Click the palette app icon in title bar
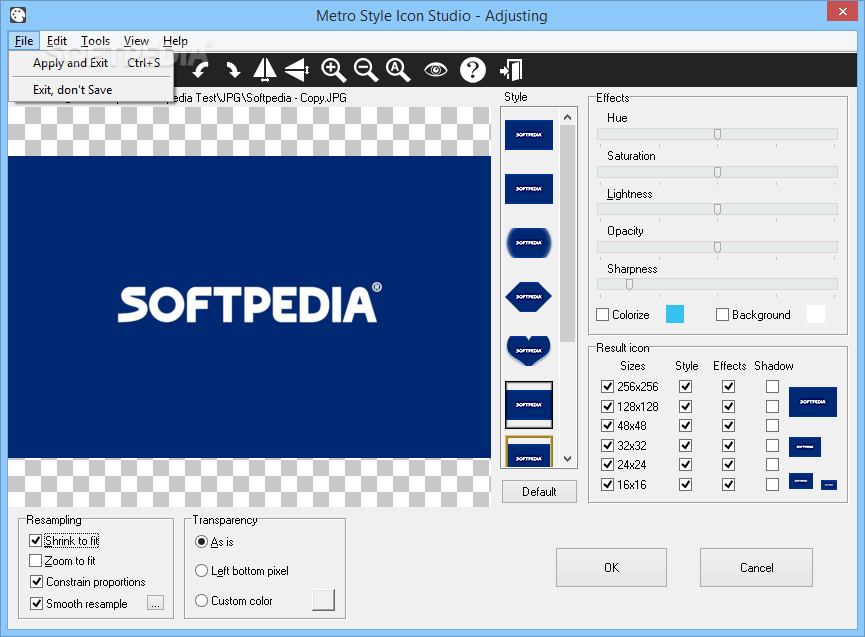The image size is (865, 637). click(18, 15)
